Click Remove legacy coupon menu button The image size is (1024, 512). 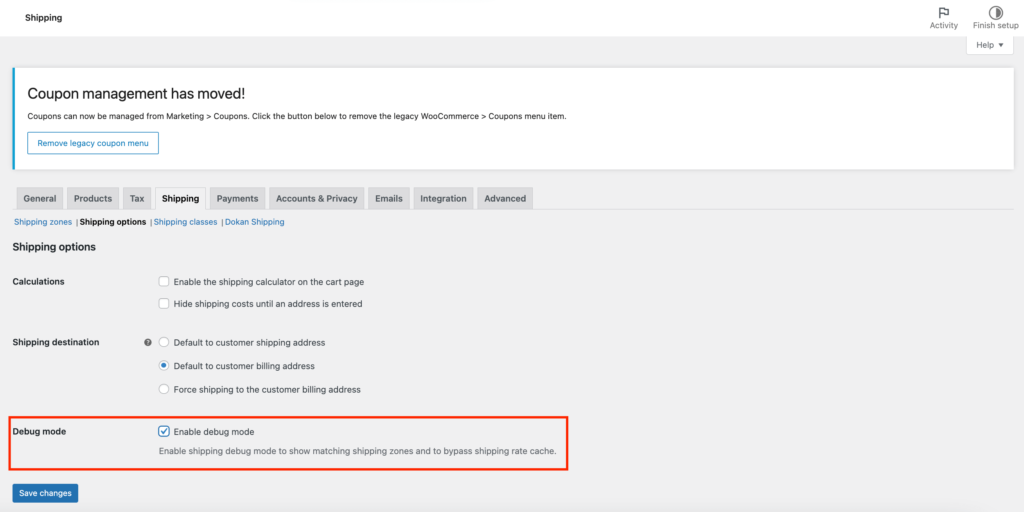[93, 143]
